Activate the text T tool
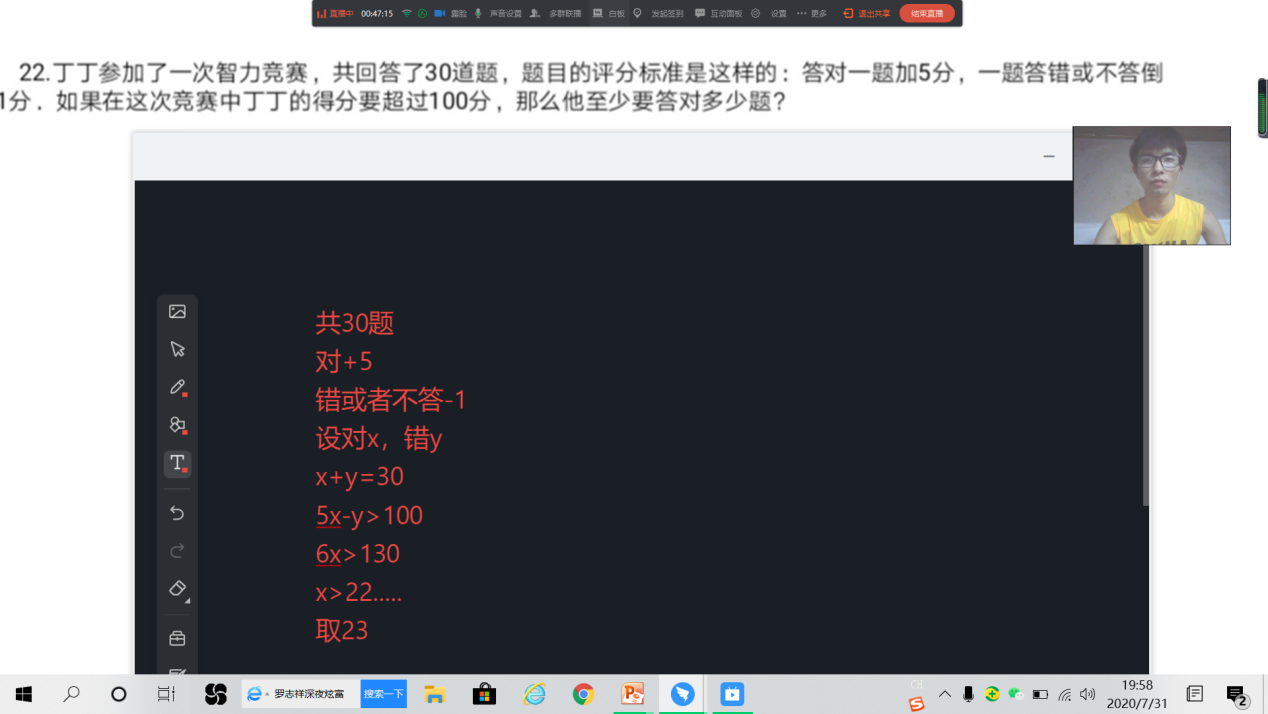 (x=177, y=463)
